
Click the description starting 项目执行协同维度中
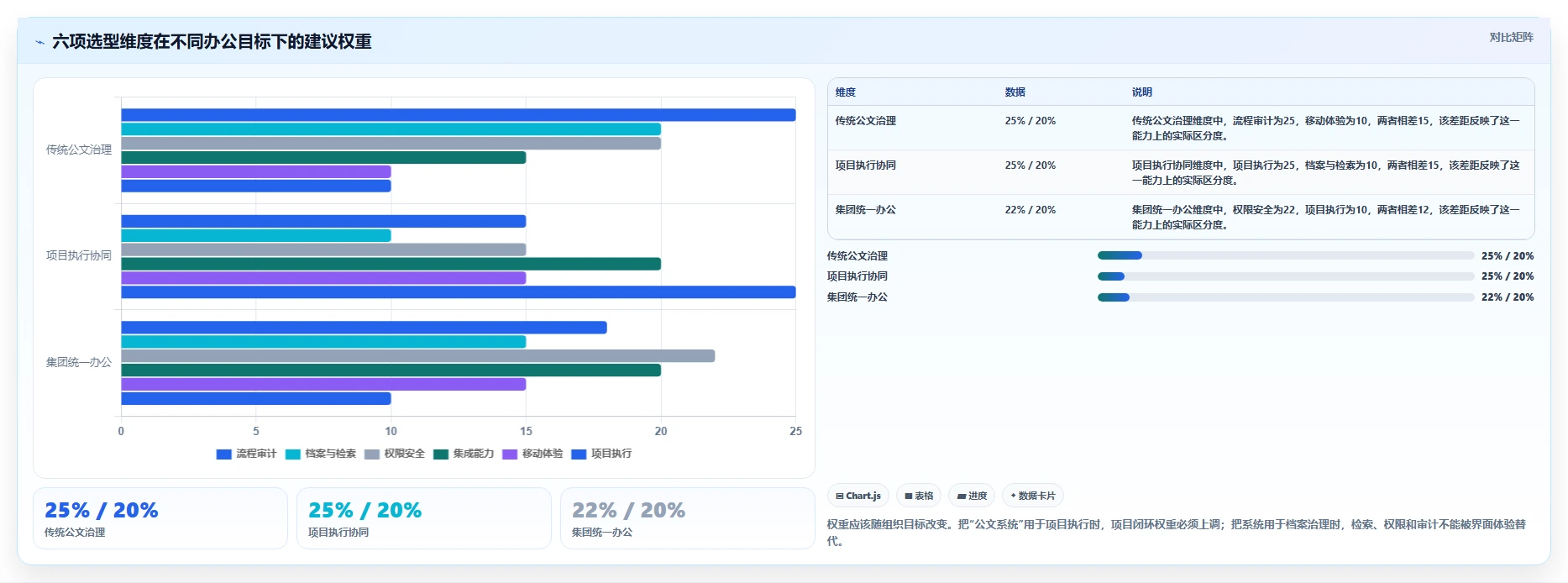click(x=1326, y=172)
